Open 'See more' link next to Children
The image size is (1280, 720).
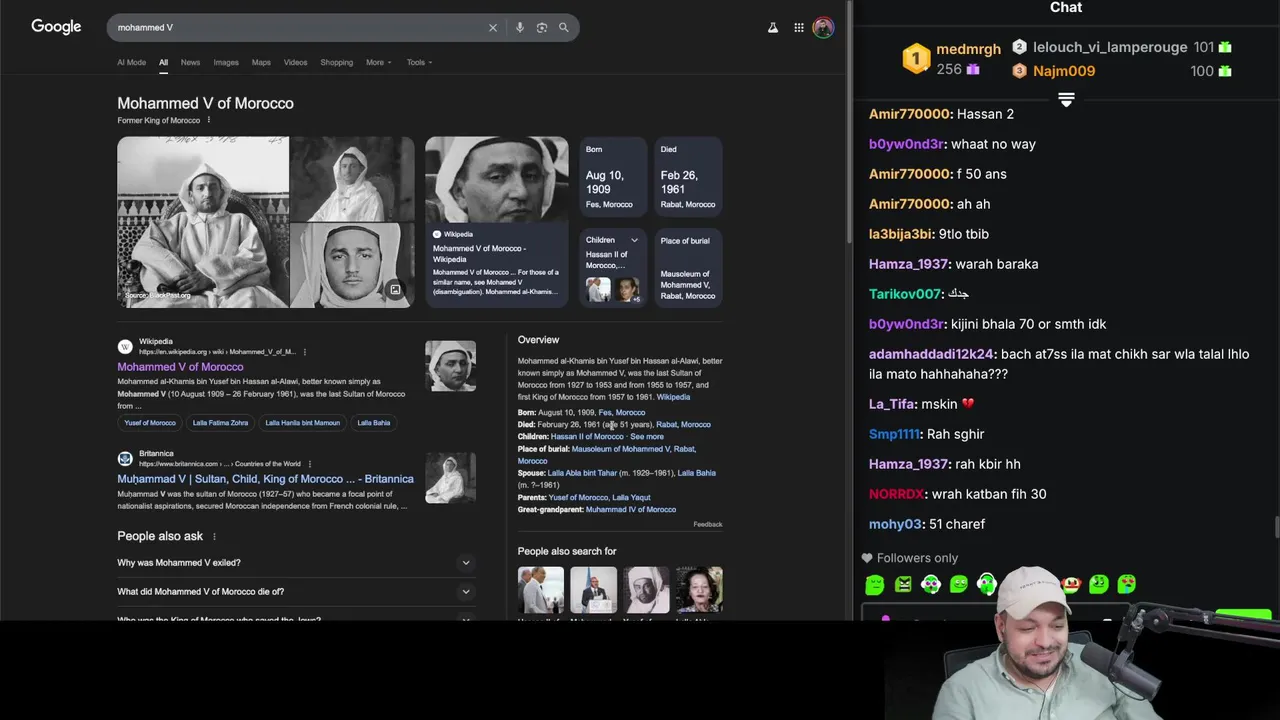(x=647, y=437)
